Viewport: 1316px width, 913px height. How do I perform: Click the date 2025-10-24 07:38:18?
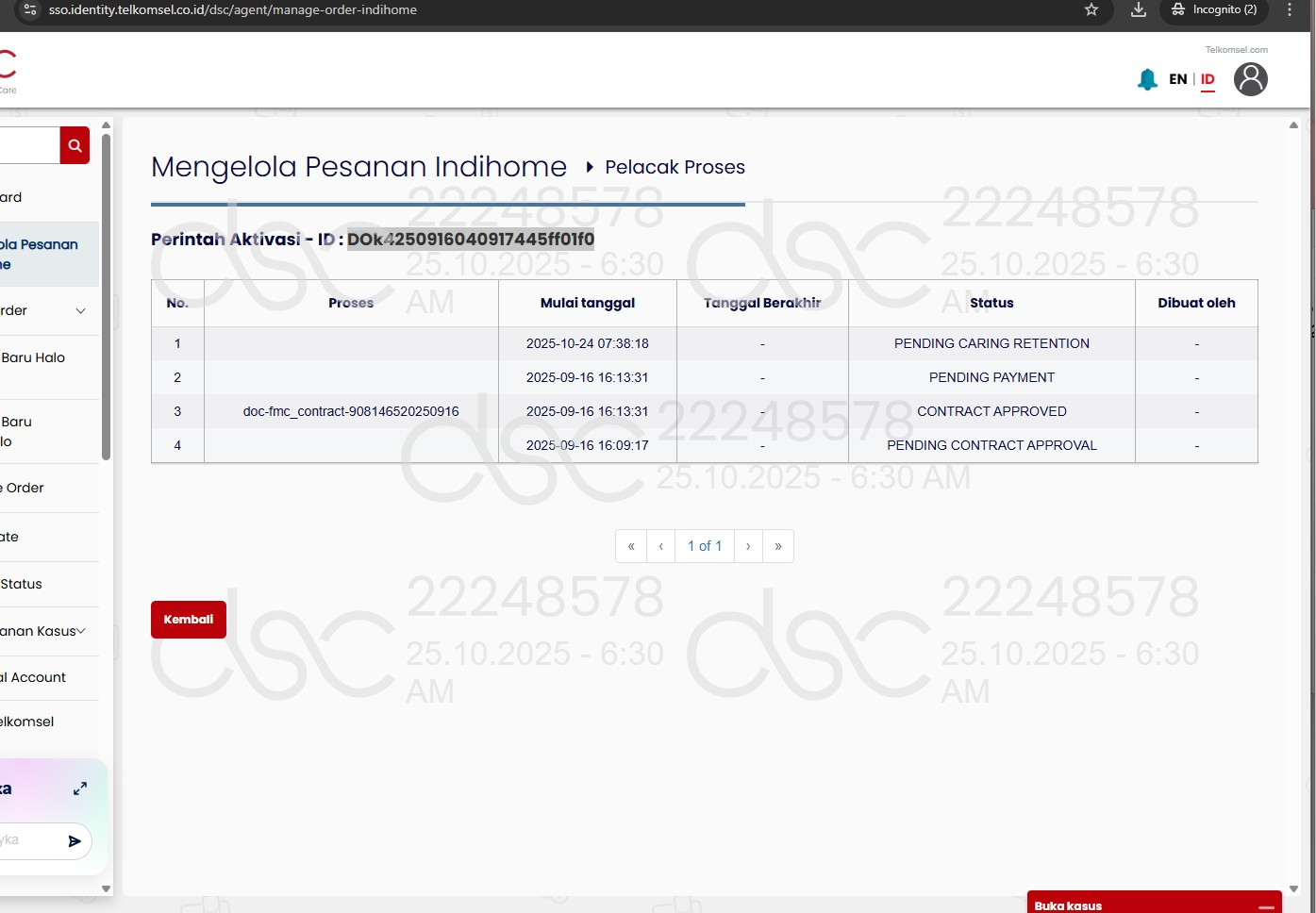click(x=588, y=343)
